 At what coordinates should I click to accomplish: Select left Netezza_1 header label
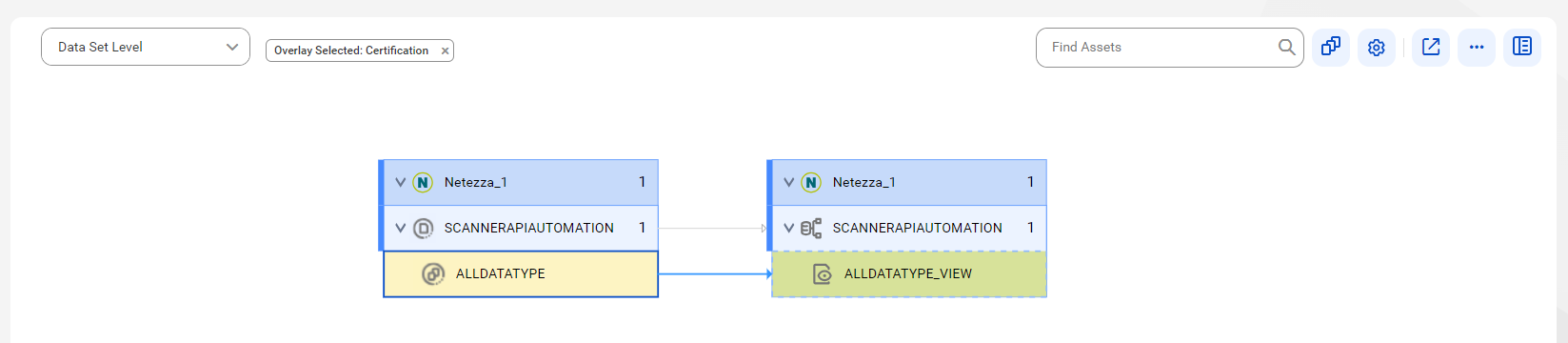point(476,182)
